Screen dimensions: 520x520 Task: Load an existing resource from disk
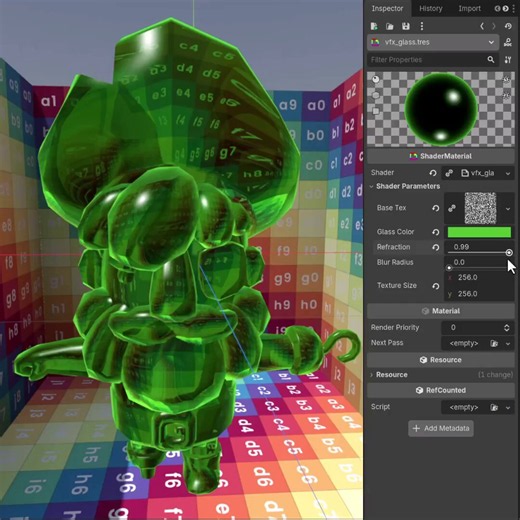(x=390, y=26)
